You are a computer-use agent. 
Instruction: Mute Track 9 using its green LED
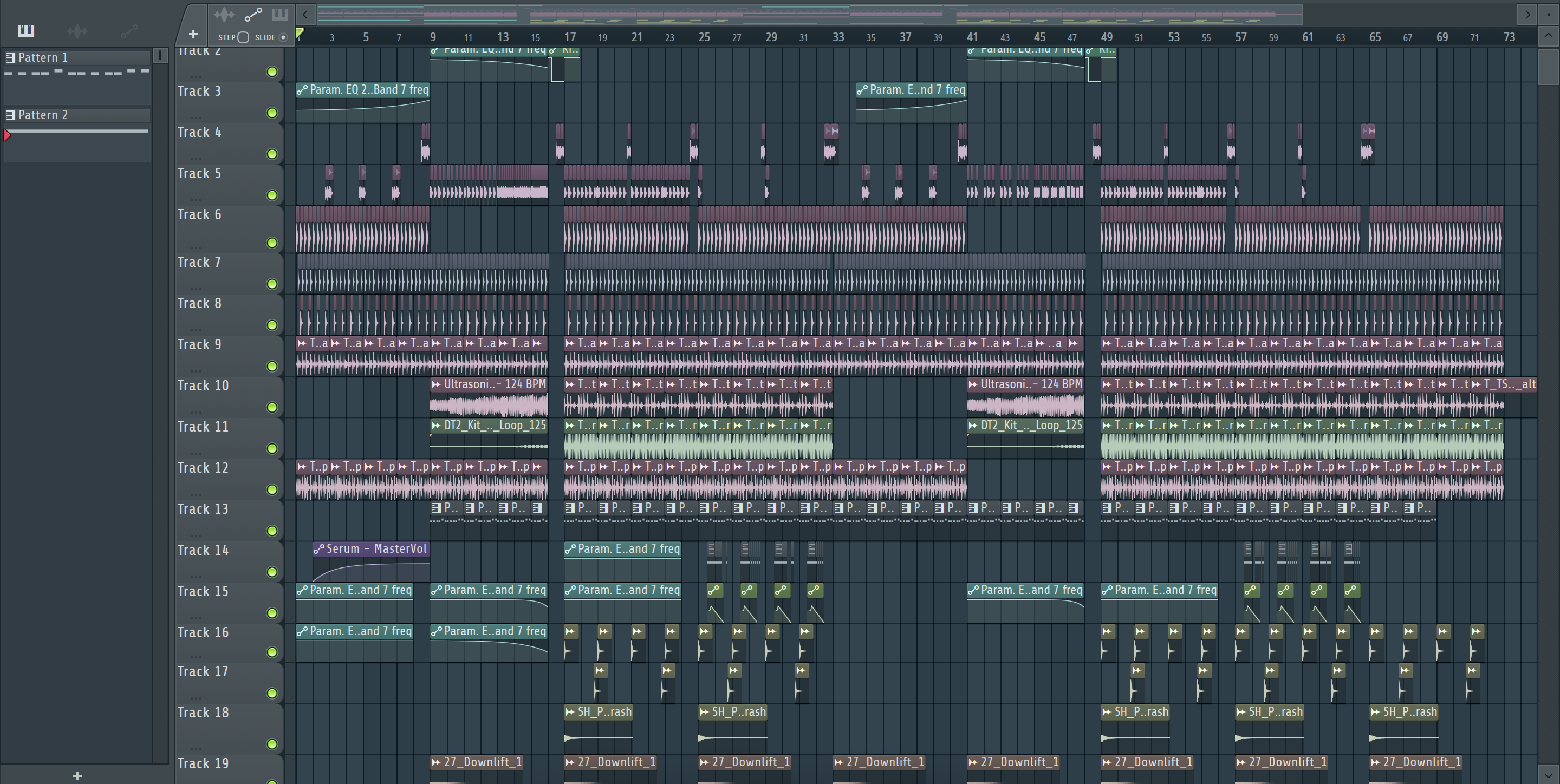click(272, 366)
